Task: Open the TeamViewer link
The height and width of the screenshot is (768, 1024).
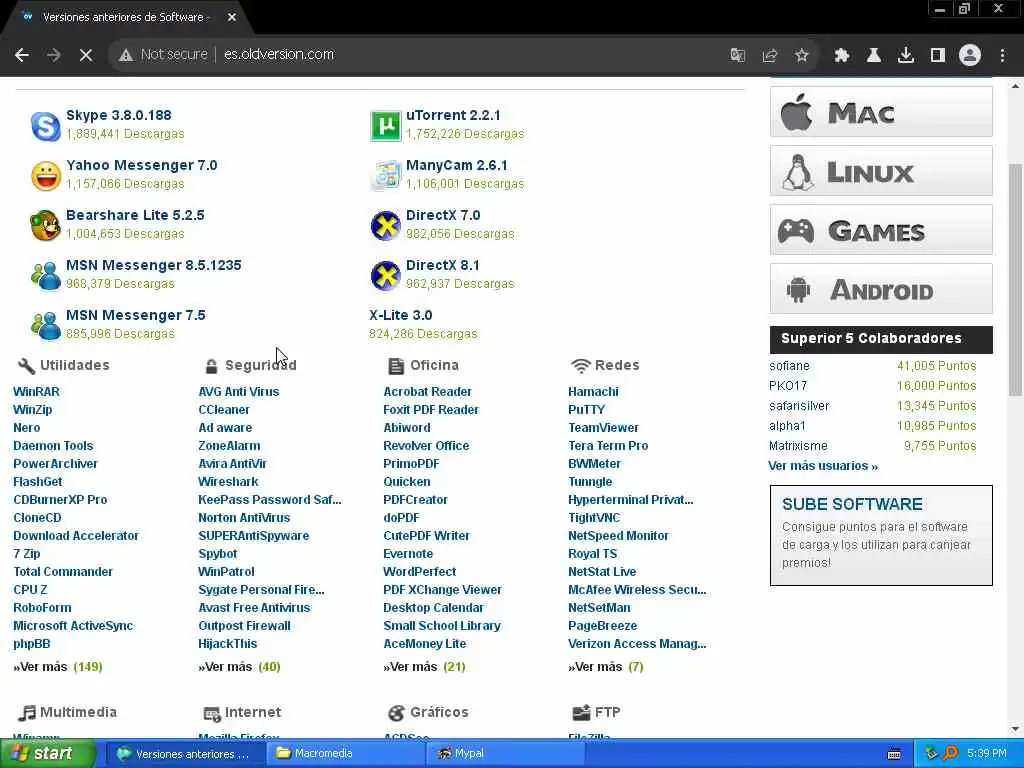Action: click(x=603, y=428)
